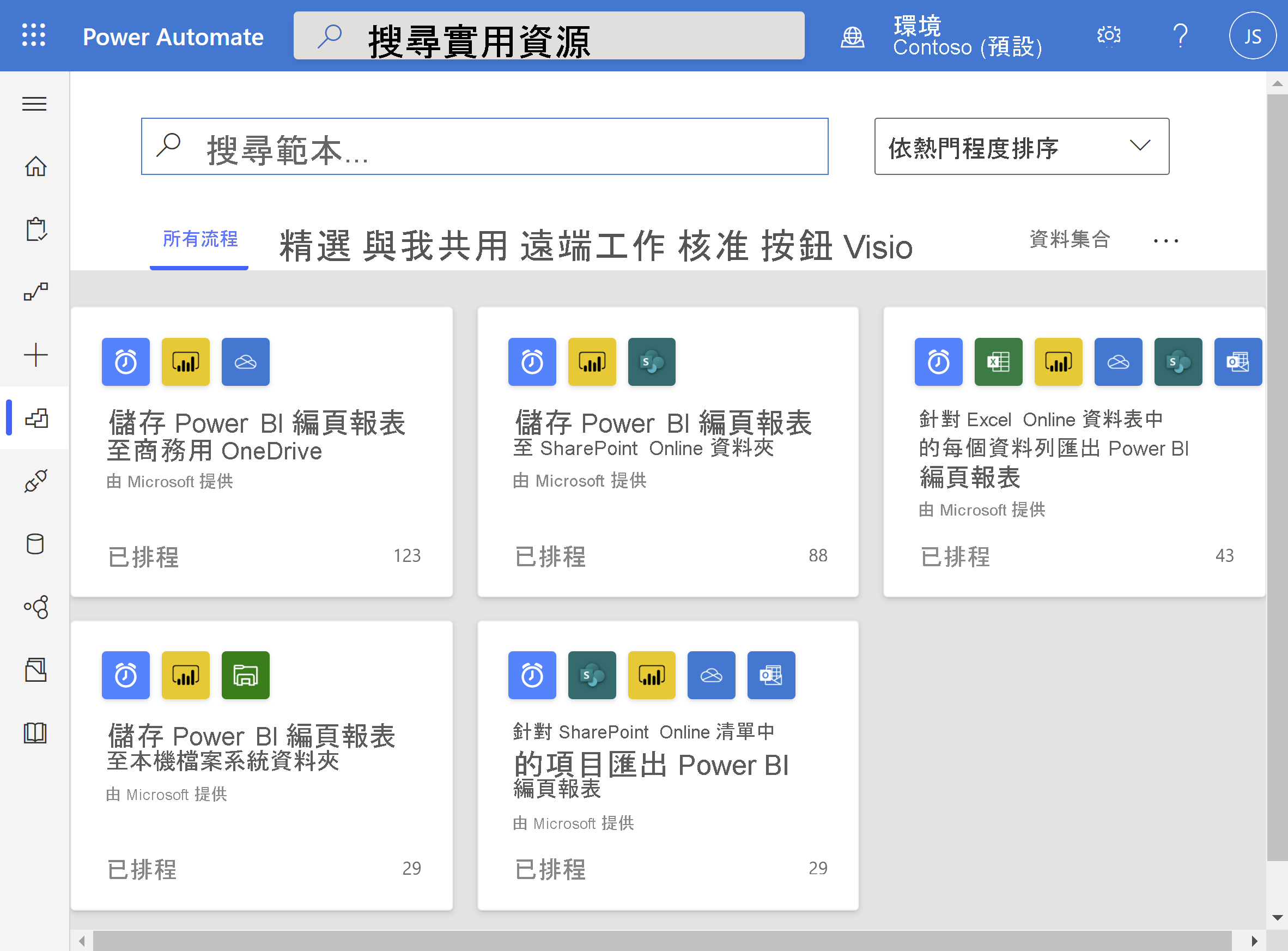Open the Data cylinder sidebar icon
1288x951 pixels.
pyautogui.click(x=35, y=543)
